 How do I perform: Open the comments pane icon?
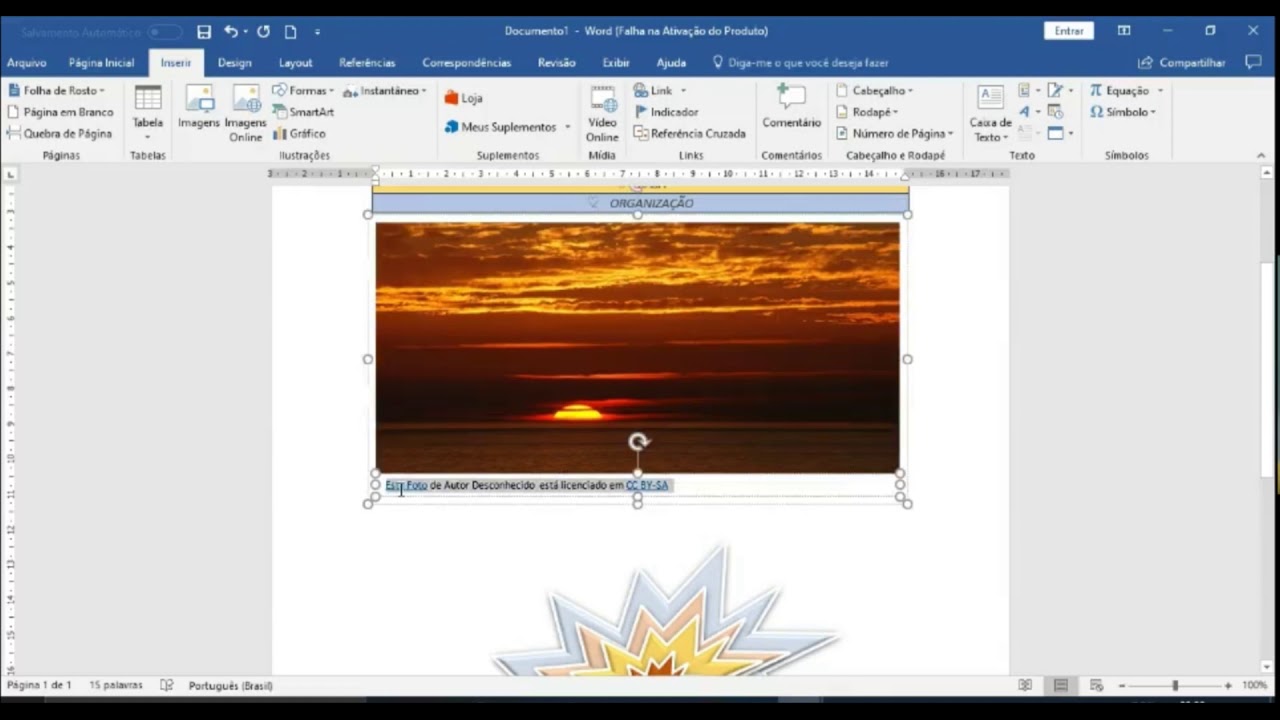(x=1253, y=62)
